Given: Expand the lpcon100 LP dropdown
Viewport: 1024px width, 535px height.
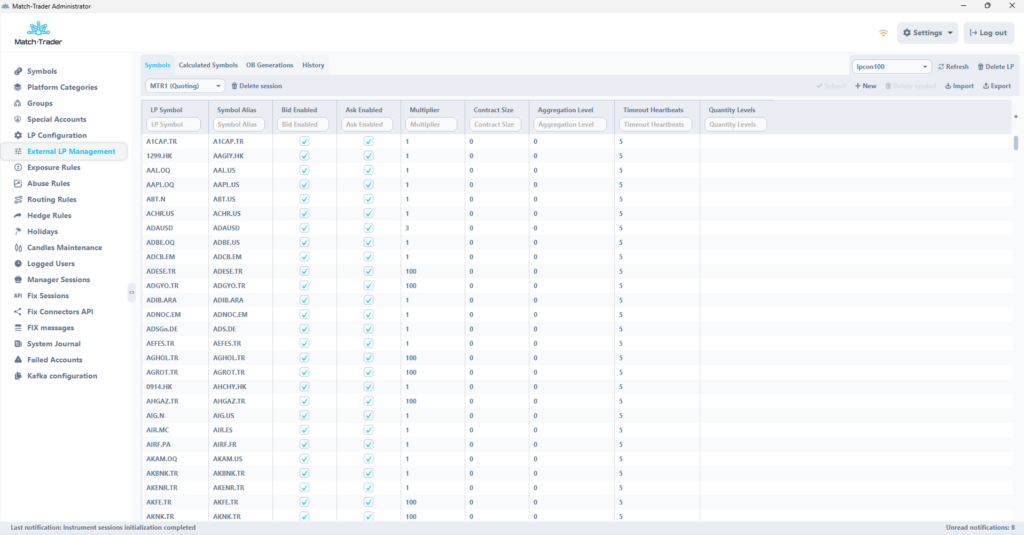Looking at the screenshot, I should point(891,67).
